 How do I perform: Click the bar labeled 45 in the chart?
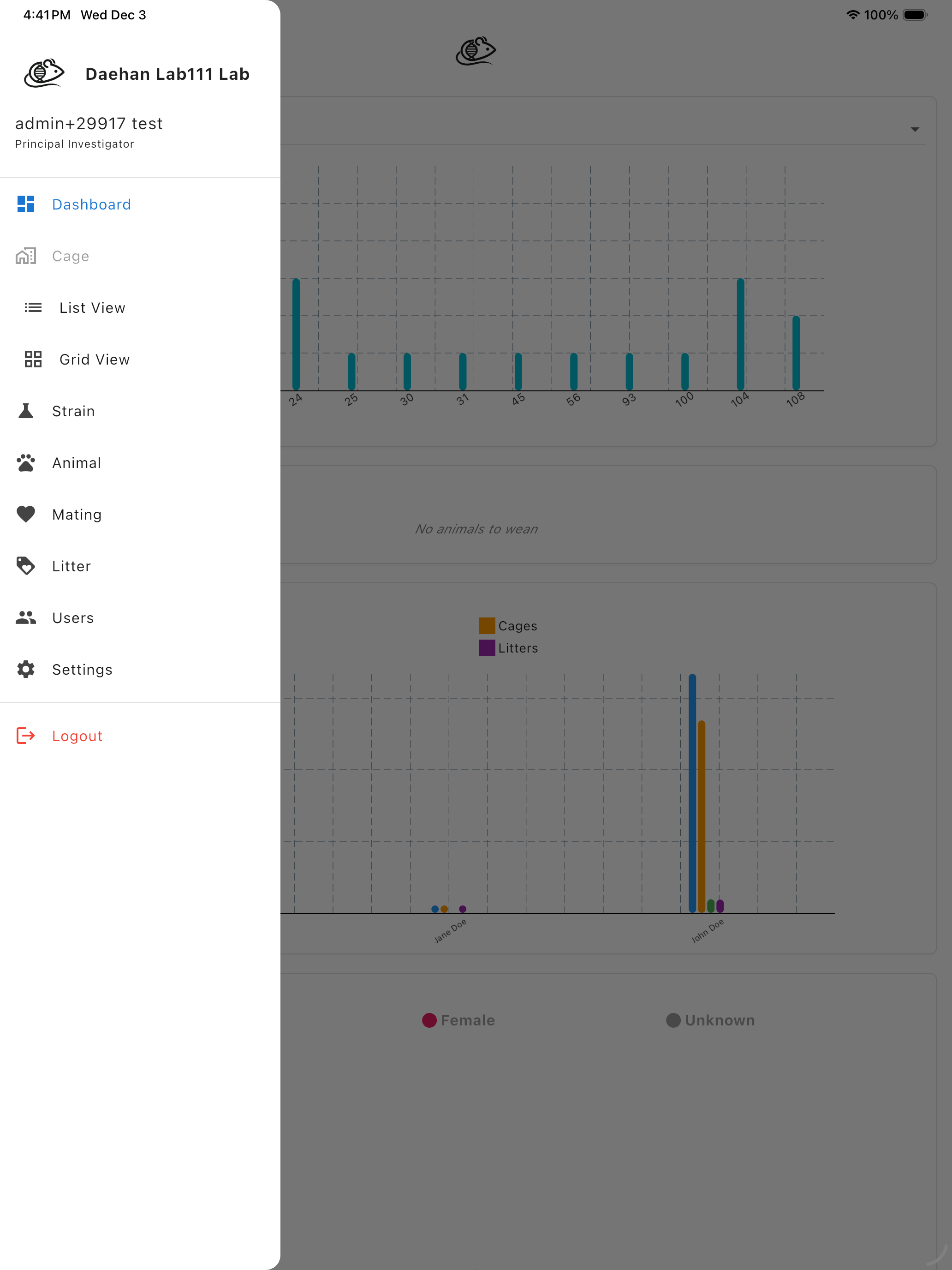518,371
